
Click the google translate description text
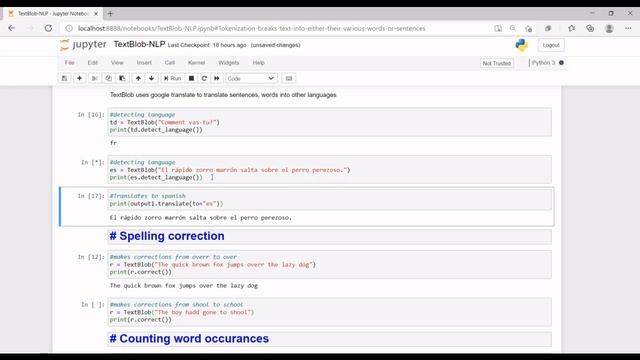tap(223, 95)
